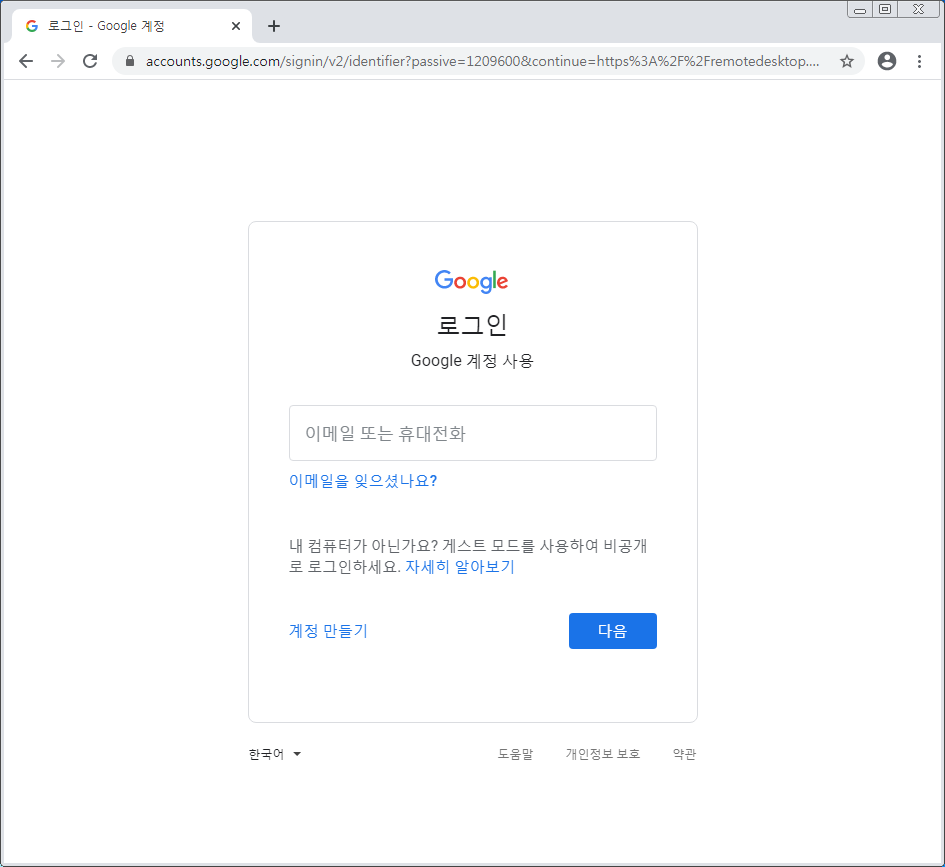Click the address bar URL
The image size is (945, 867).
coord(482,61)
